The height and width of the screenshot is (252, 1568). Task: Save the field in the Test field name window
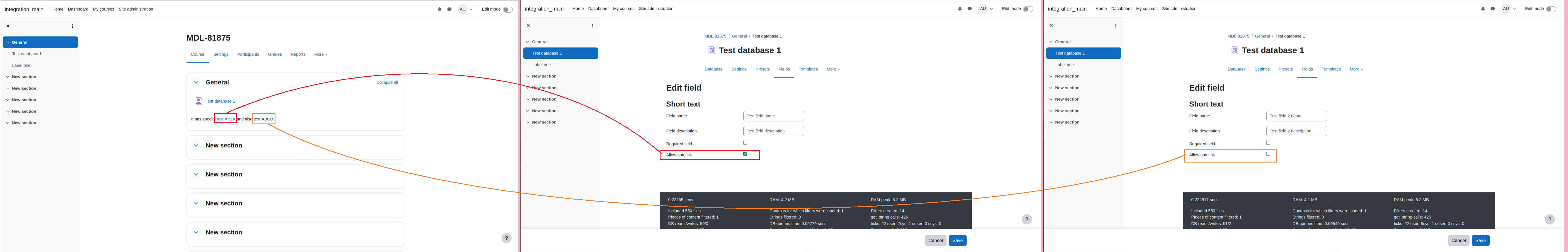click(957, 241)
